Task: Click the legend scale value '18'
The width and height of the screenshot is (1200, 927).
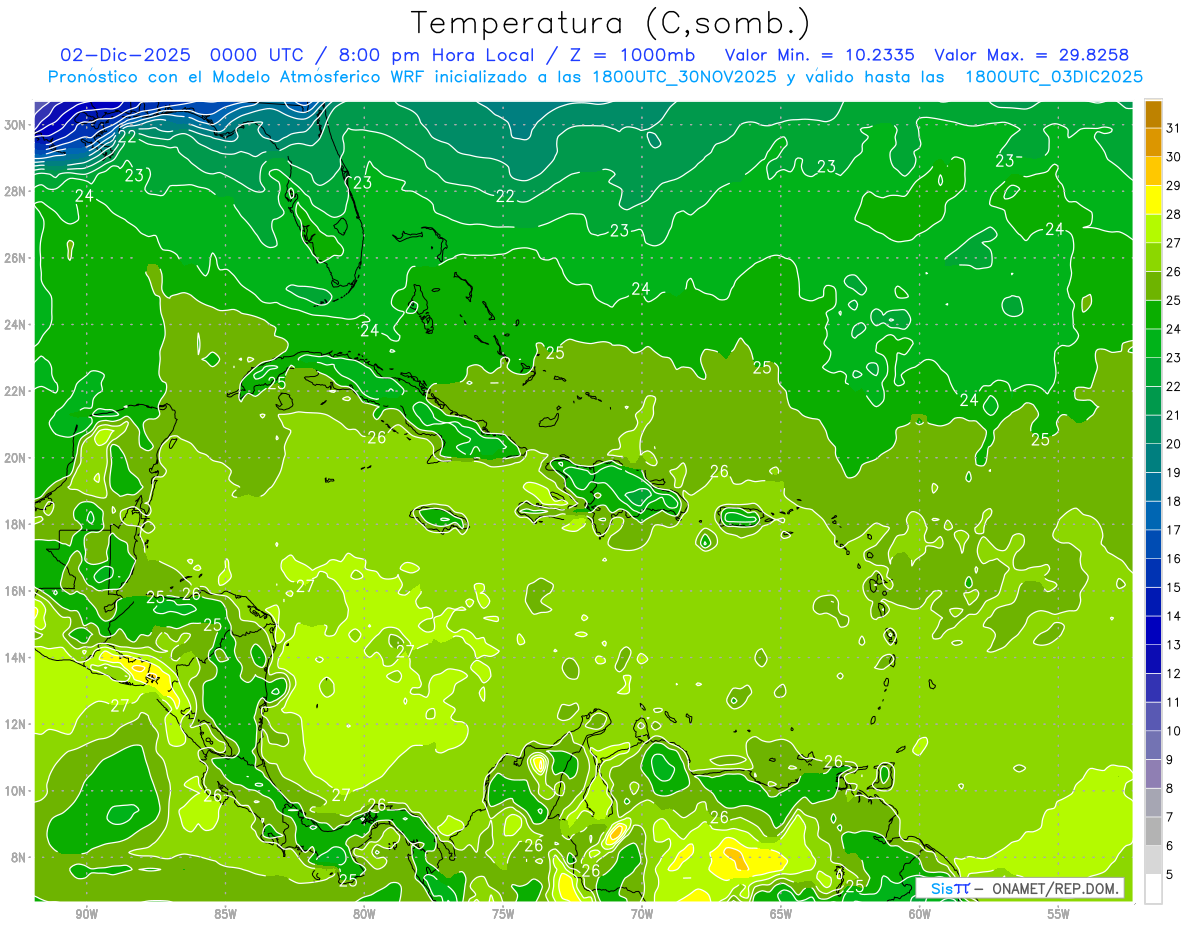Action: tap(1174, 501)
